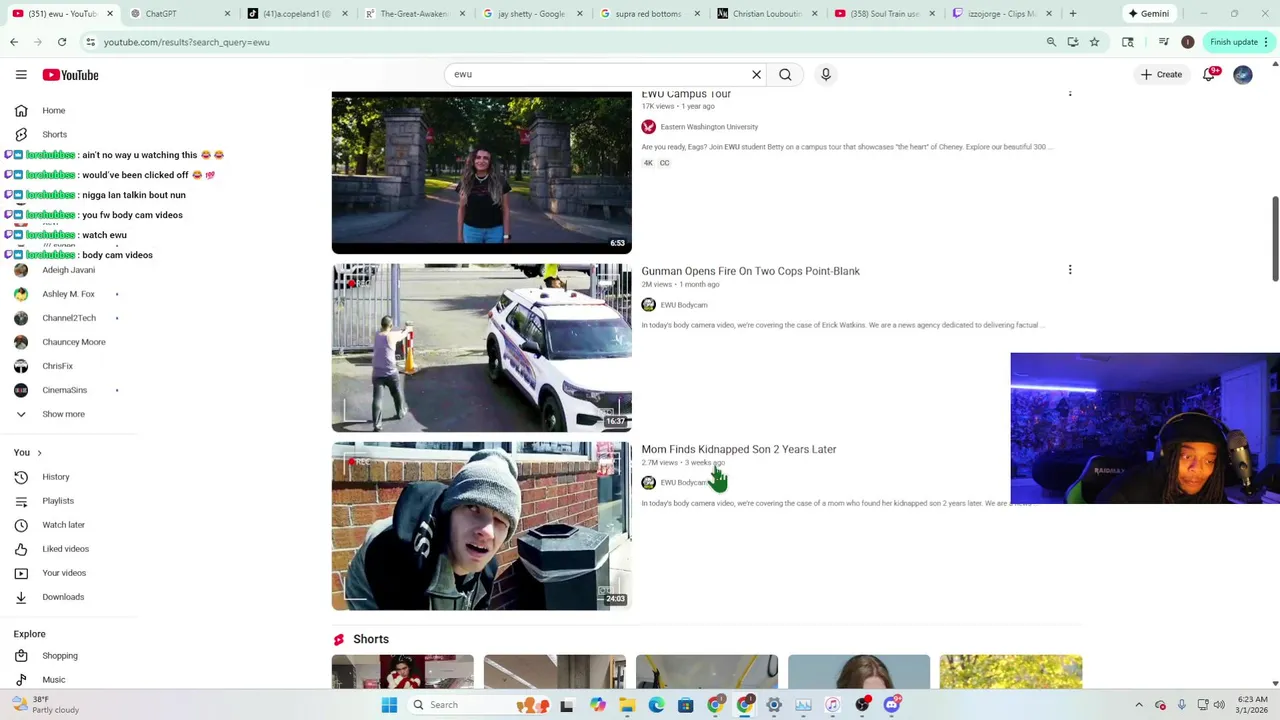
Task: Click the address bar URL
Action: pyautogui.click(x=186, y=42)
